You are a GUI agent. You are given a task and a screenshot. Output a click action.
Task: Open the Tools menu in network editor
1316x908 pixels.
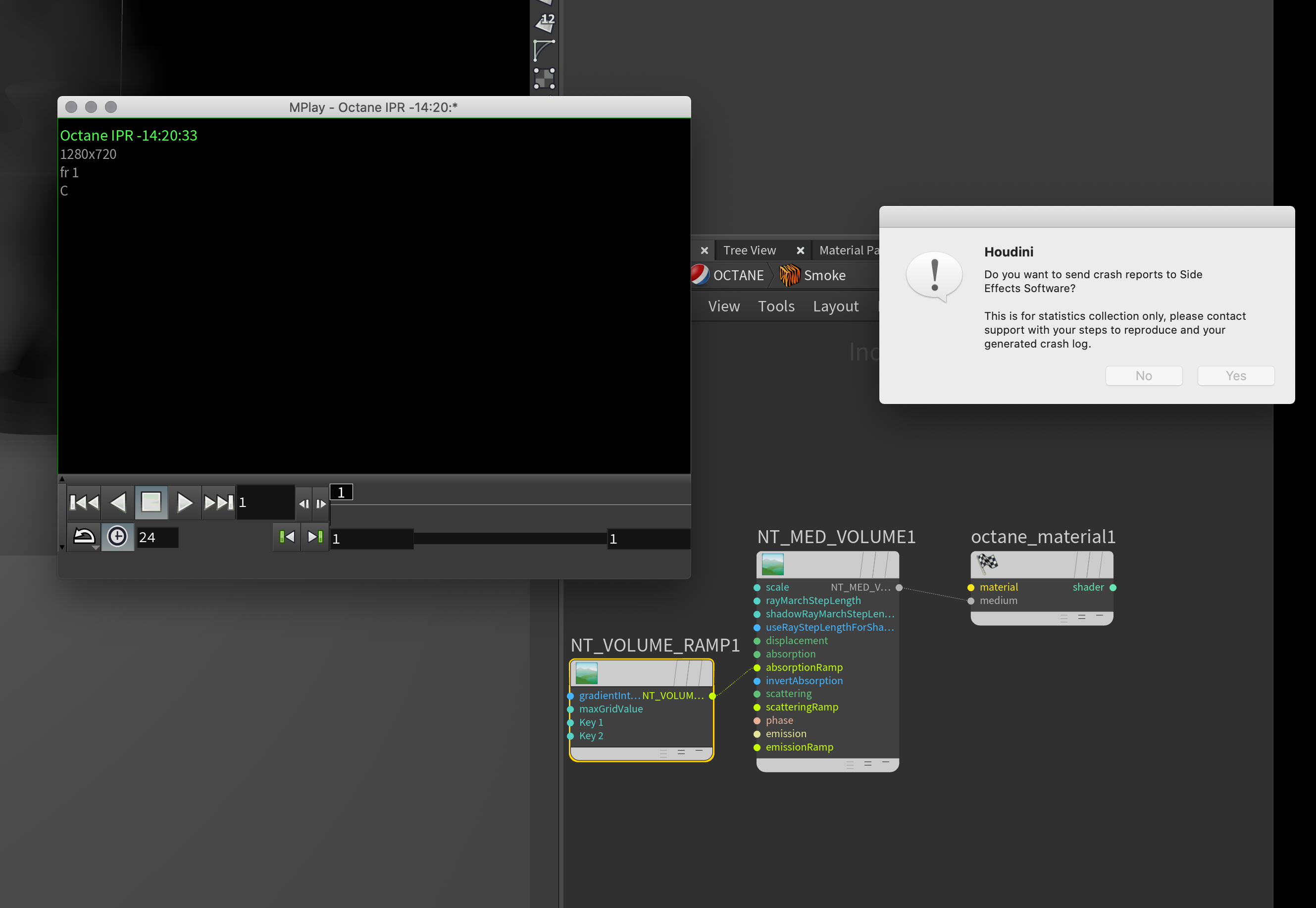[776, 306]
